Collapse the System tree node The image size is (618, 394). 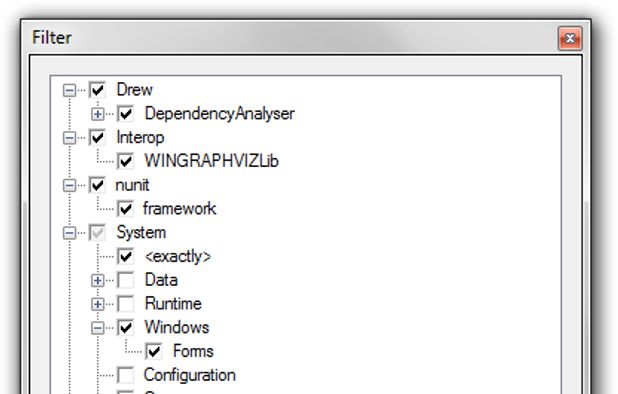69,233
